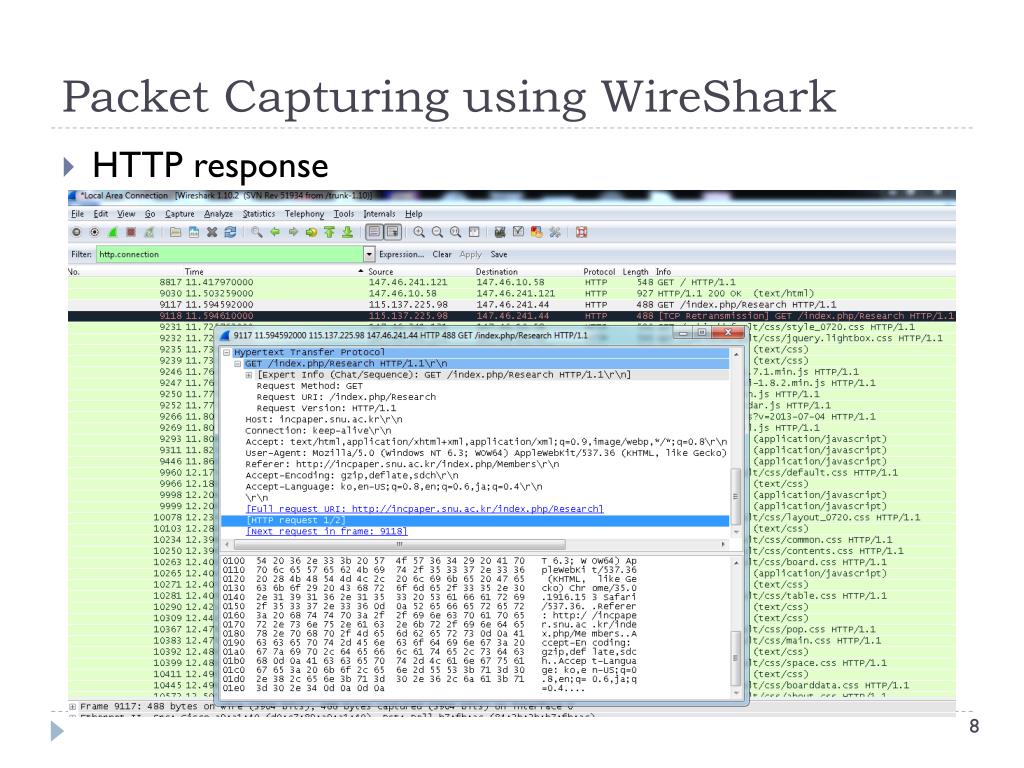Expand the Expert Info (Chat/Sequence) node
1024x768 pixels.
click(249, 375)
